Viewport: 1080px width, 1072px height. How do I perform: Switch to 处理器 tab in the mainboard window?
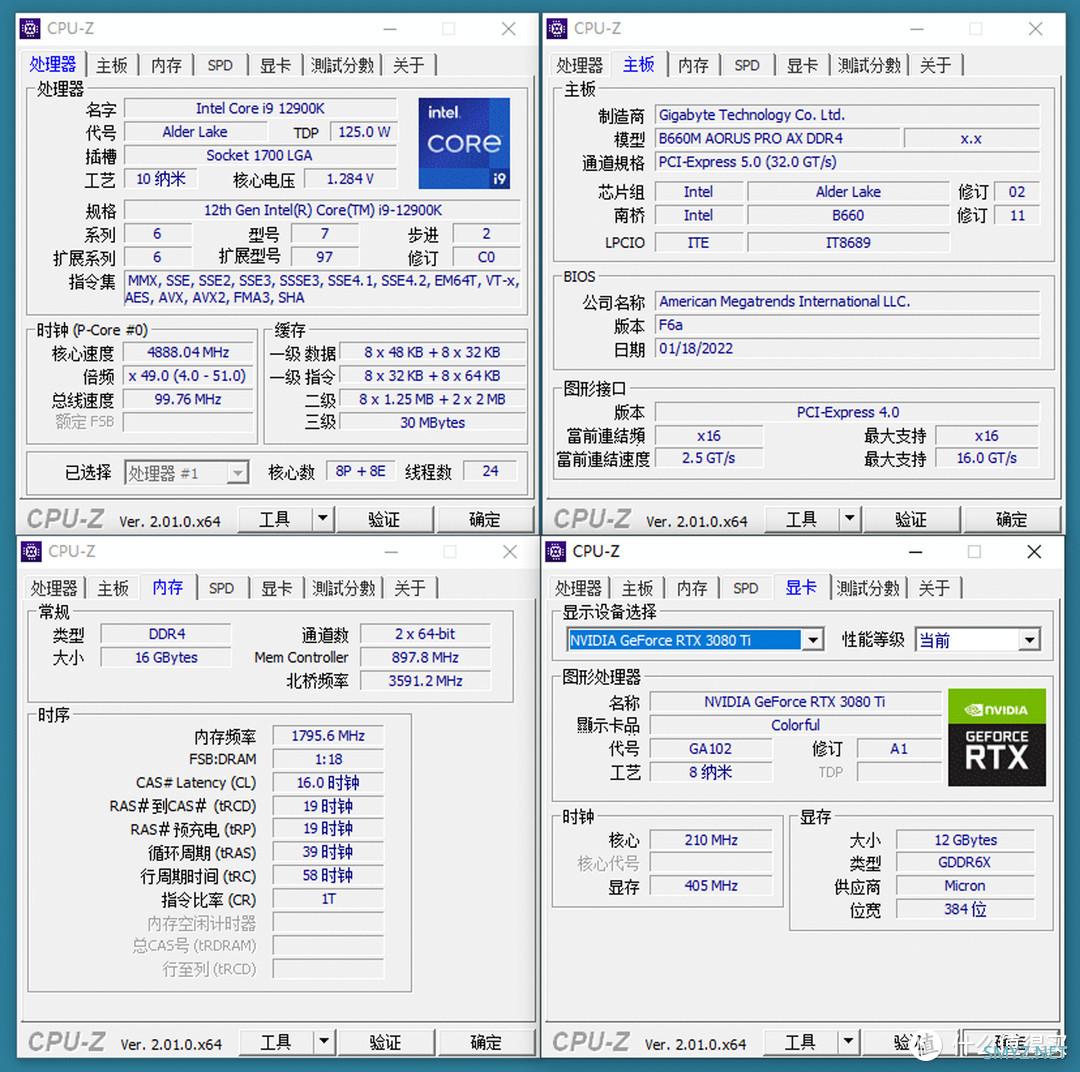[x=579, y=65]
